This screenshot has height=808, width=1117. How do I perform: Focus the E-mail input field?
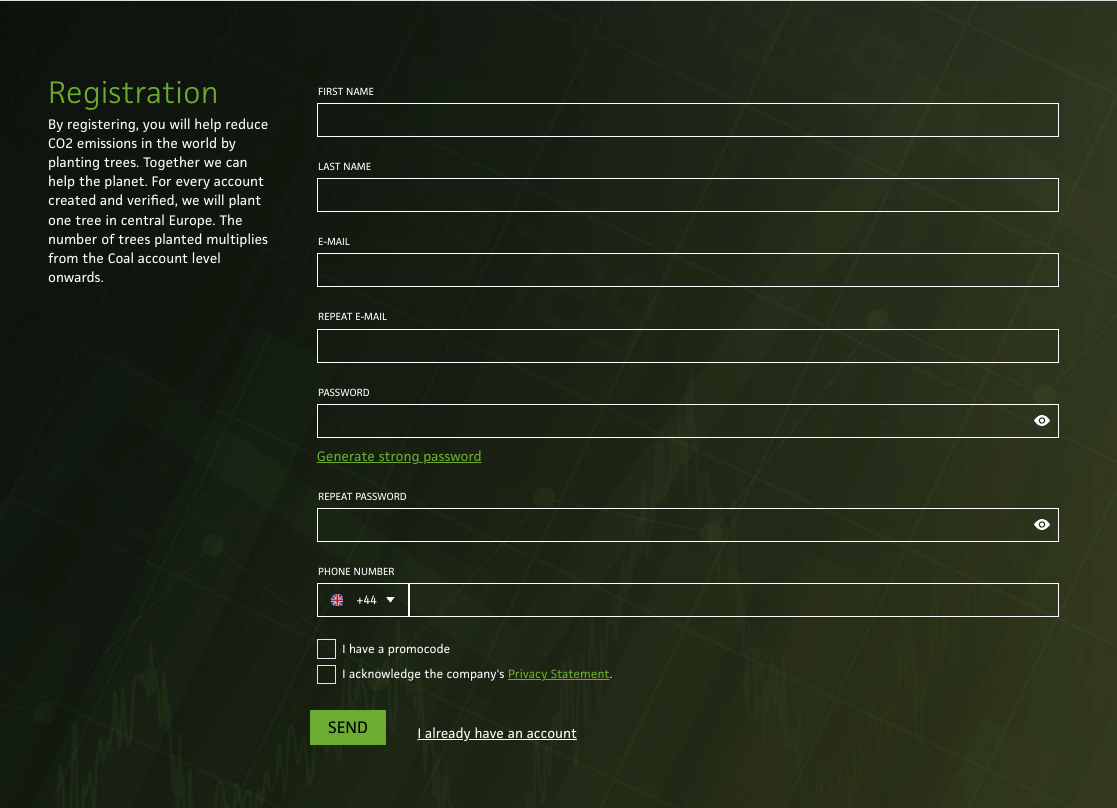point(687,269)
